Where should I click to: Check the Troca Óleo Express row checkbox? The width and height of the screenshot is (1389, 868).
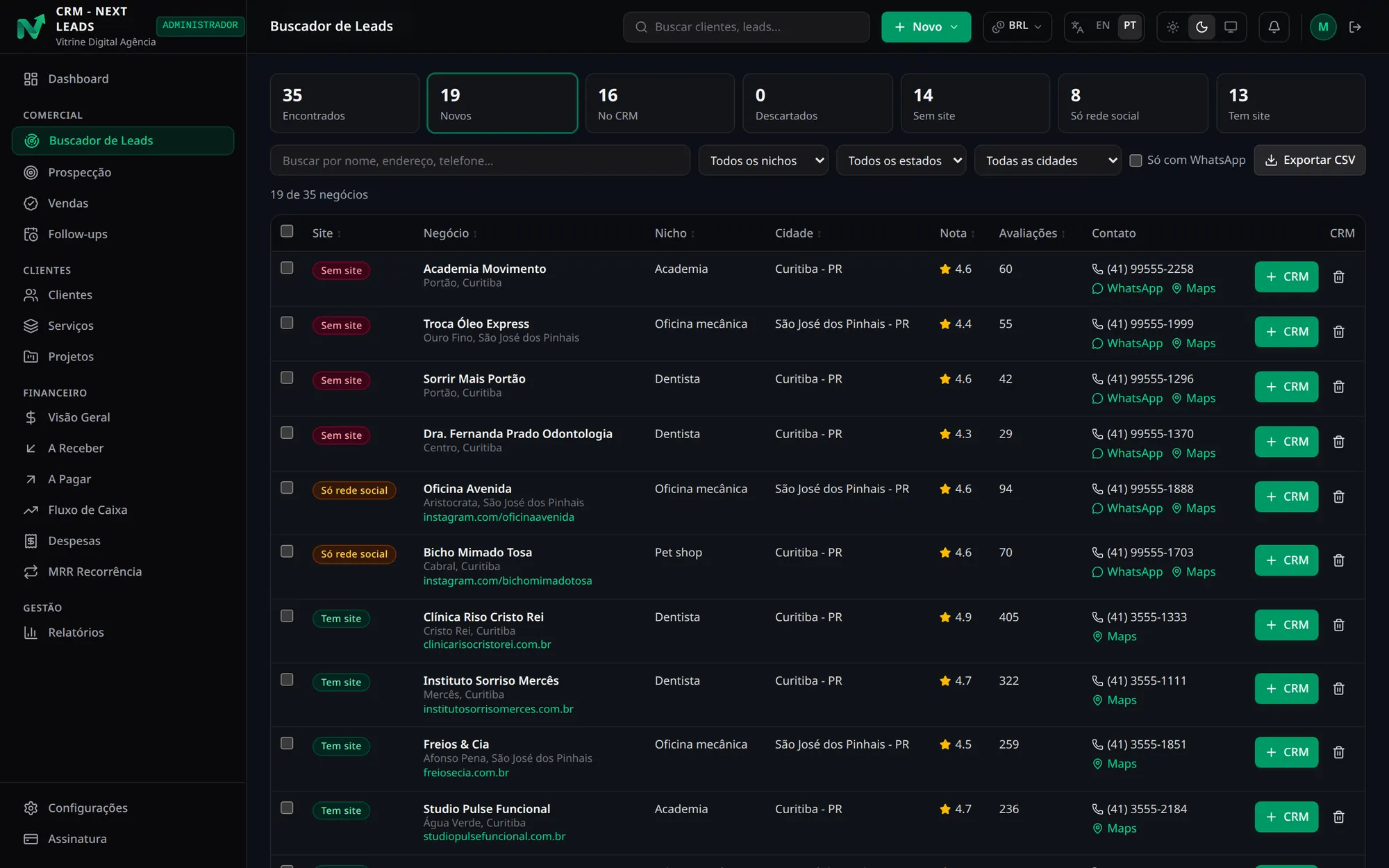pos(287,323)
